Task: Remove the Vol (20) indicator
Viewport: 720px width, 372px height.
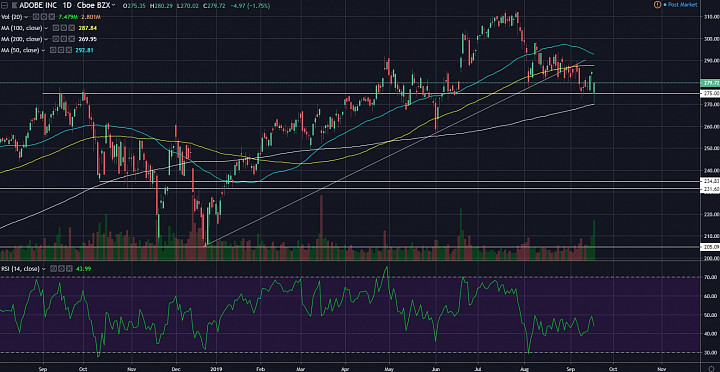Action: (x=52, y=17)
